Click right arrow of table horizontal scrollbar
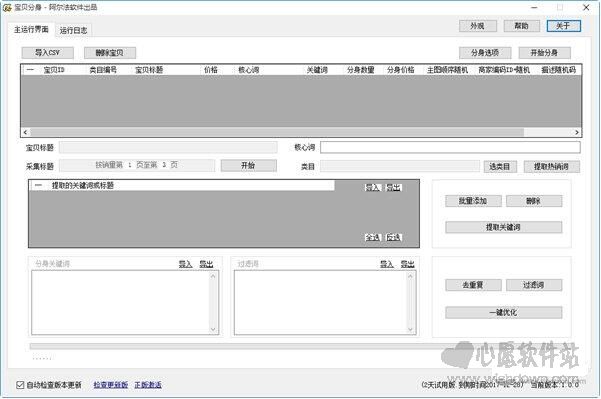601x399 pixels. tap(577, 132)
